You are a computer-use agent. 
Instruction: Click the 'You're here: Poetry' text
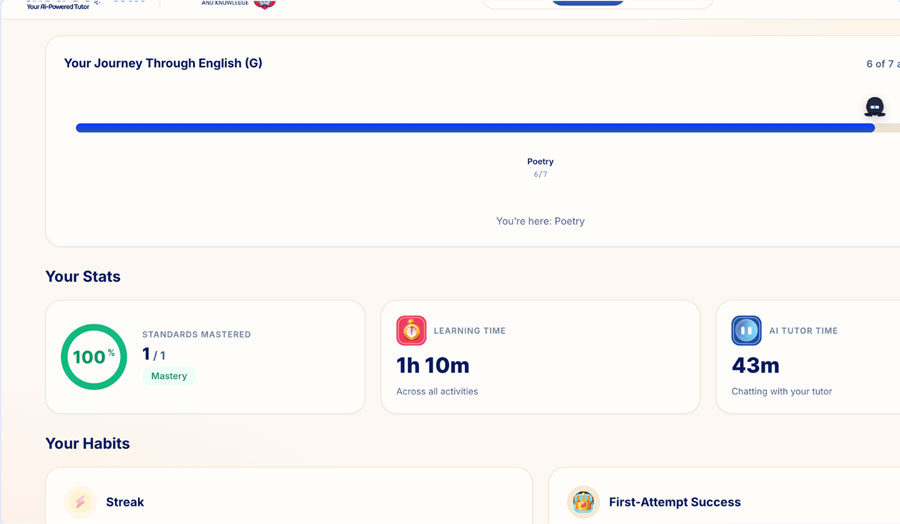(540, 221)
